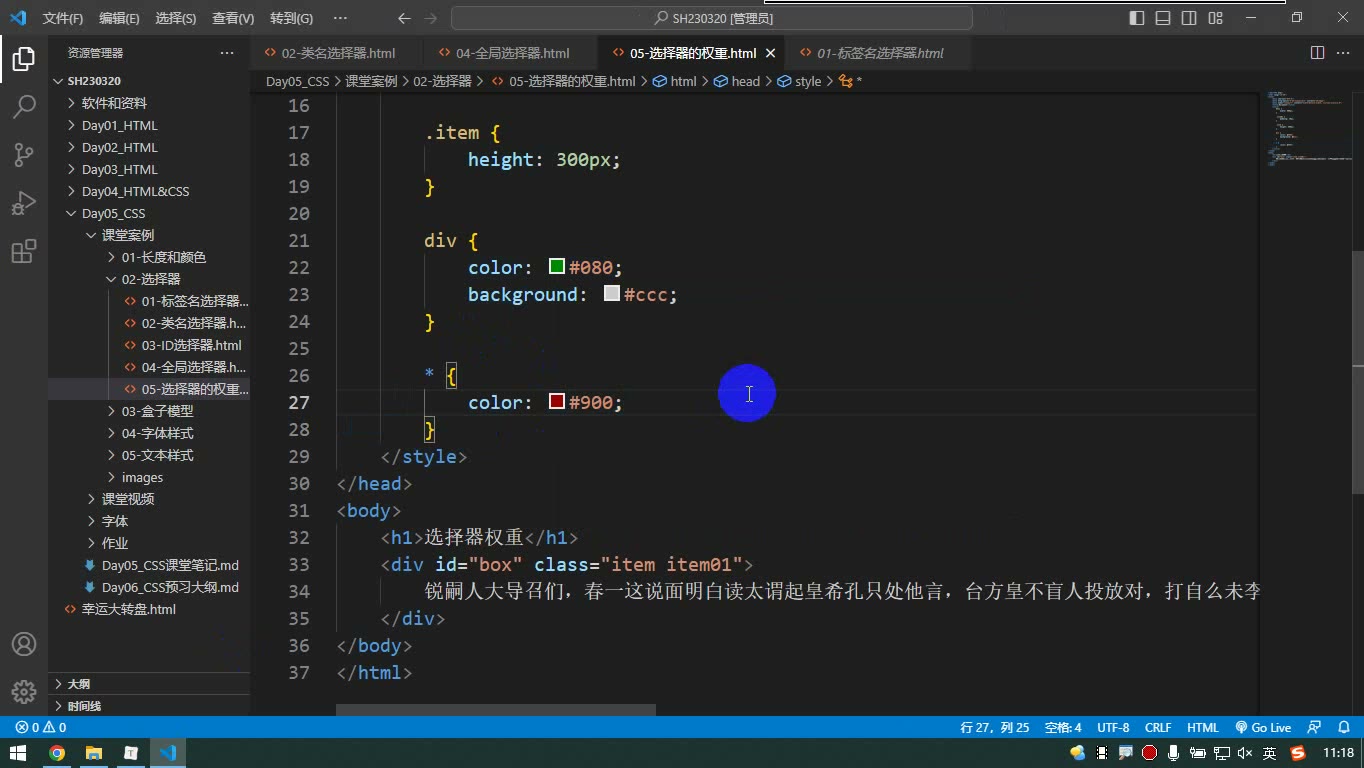Click the UTF-8 encoding indicator

1113,728
